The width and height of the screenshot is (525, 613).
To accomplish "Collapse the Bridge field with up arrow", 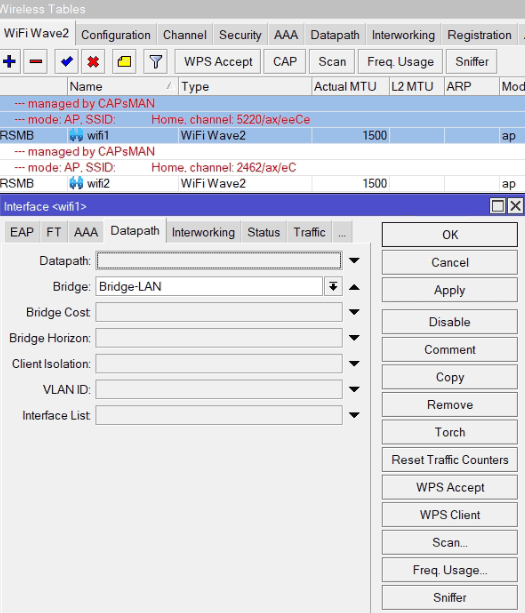I will (x=354, y=287).
